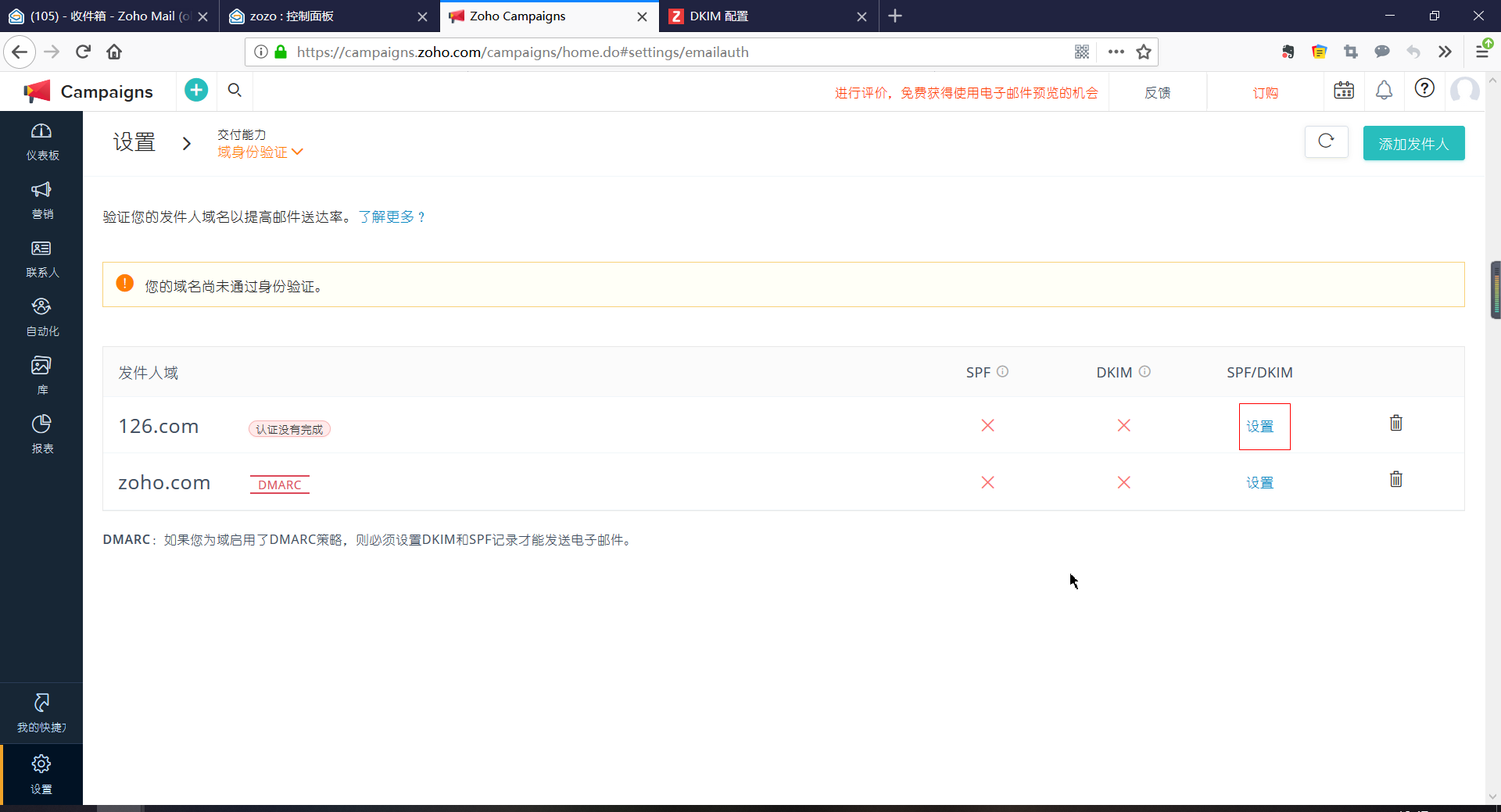The image size is (1501, 812).
Task: Open notifications bell icon
Action: point(1384,91)
